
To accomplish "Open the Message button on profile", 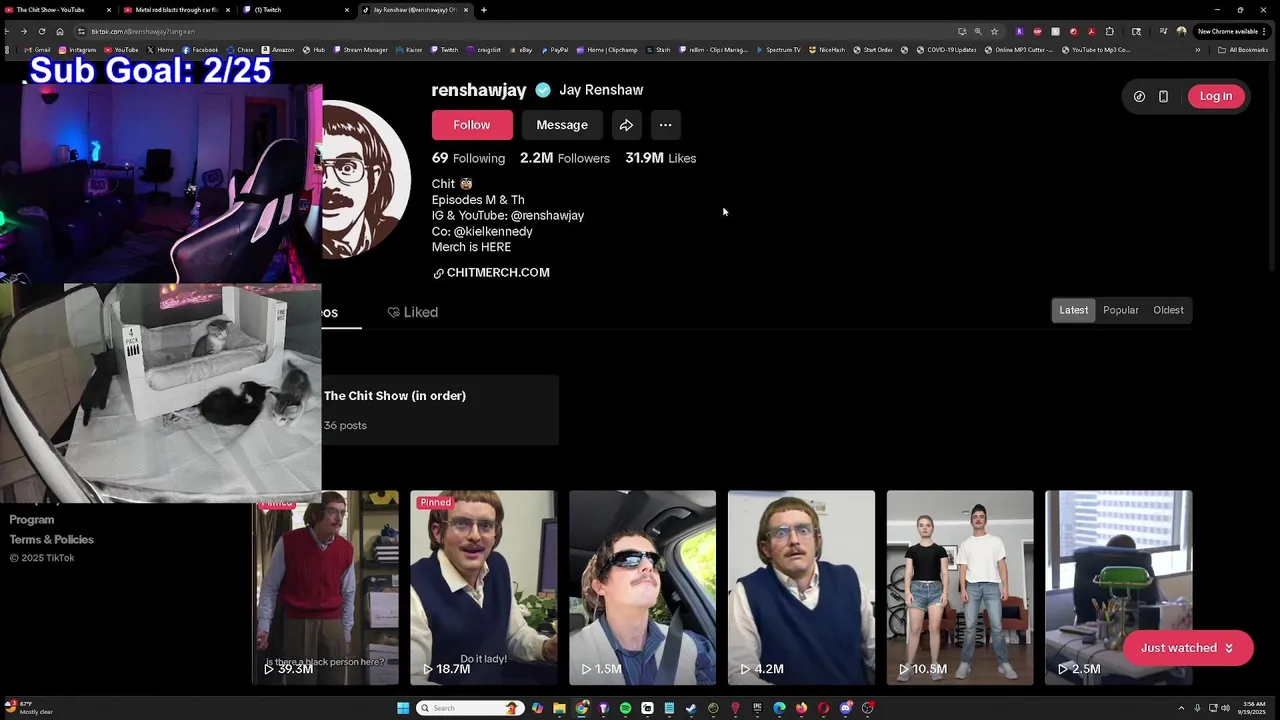I will 562,125.
